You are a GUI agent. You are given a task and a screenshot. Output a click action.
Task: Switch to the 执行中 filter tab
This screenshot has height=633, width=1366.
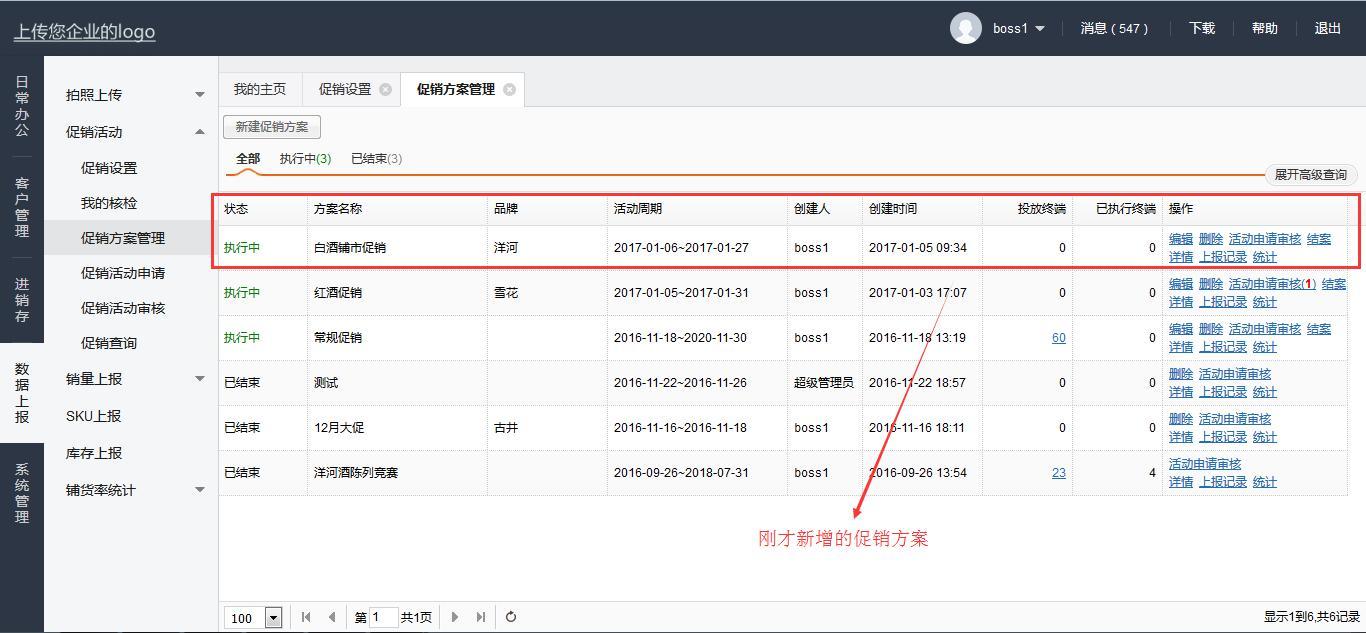[305, 159]
